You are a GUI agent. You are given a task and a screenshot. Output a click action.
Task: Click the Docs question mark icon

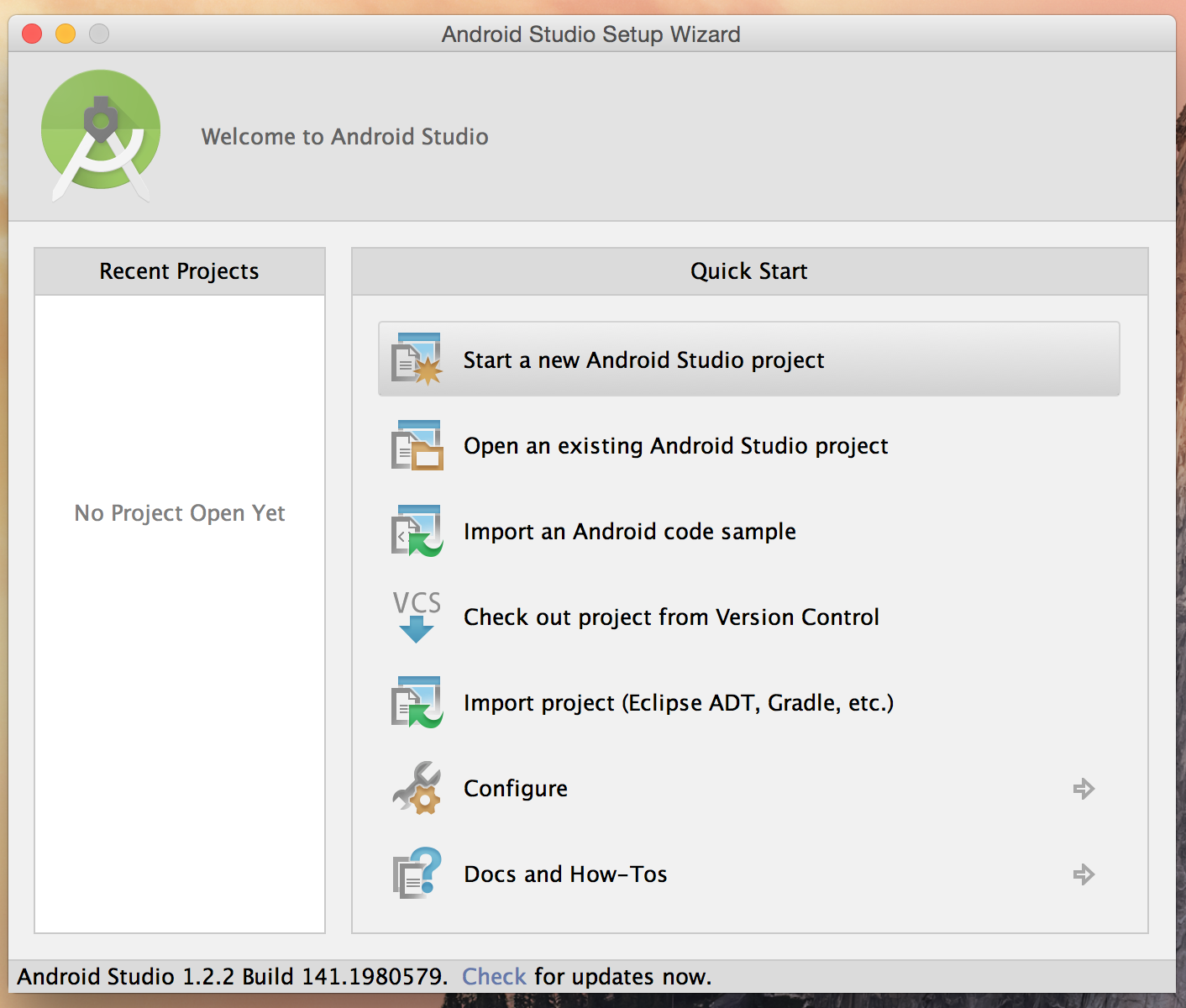(417, 874)
